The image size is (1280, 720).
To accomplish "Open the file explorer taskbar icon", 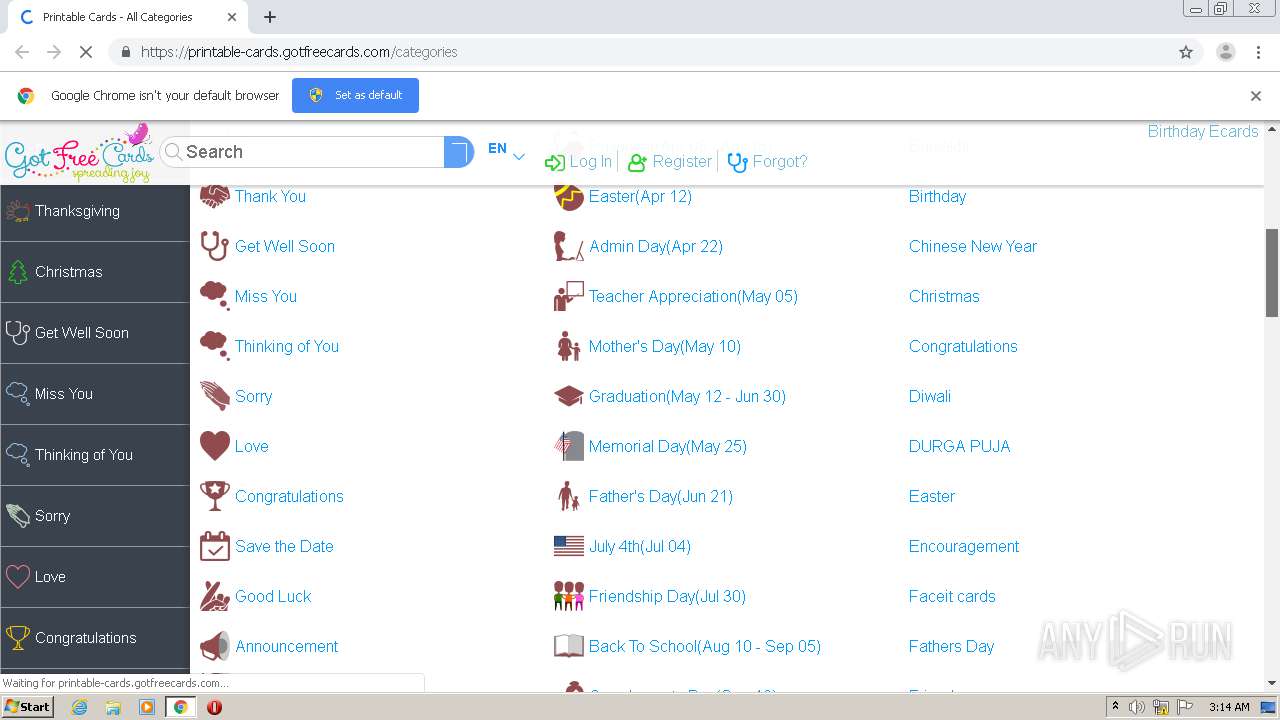I will (113, 707).
